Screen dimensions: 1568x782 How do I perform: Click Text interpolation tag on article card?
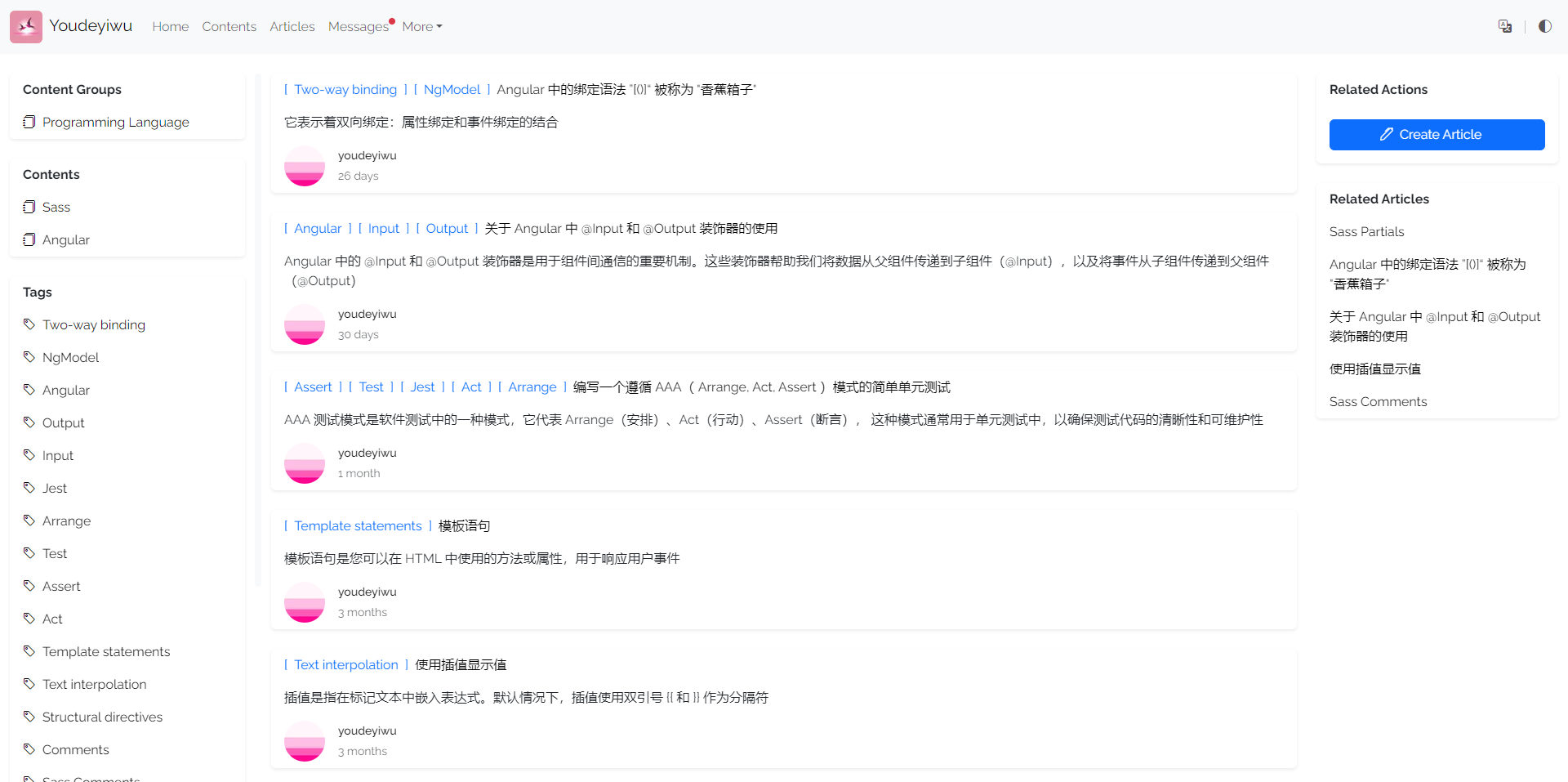(x=346, y=664)
